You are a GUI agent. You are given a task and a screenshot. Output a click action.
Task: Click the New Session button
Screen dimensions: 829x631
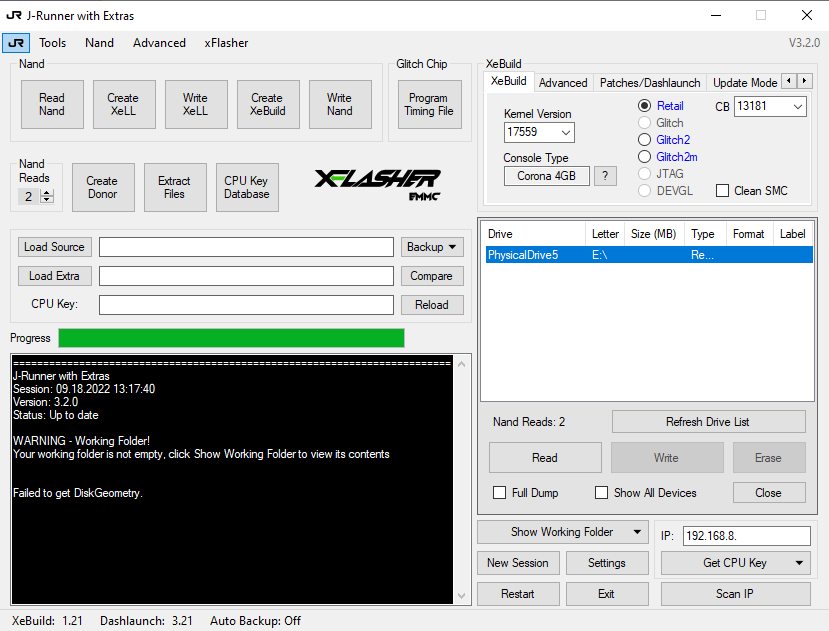pyautogui.click(x=518, y=563)
